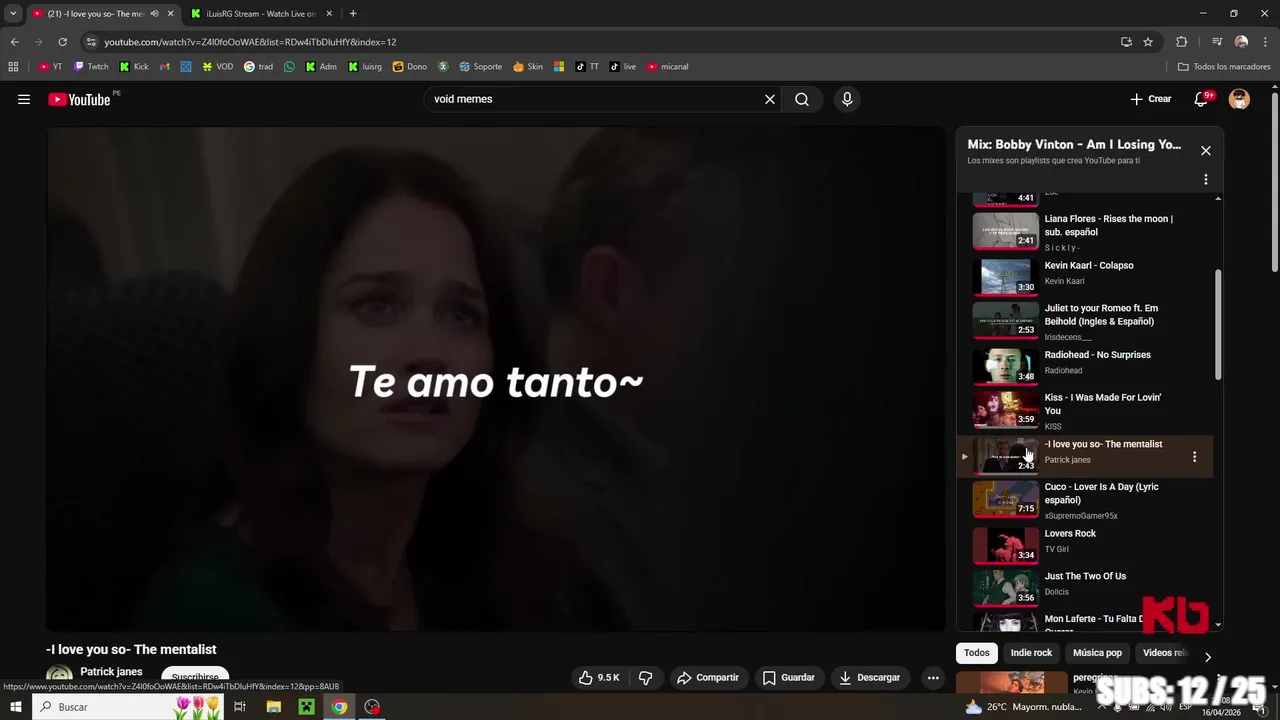
Task: Open the Soporte bookmark
Action: tap(480, 67)
